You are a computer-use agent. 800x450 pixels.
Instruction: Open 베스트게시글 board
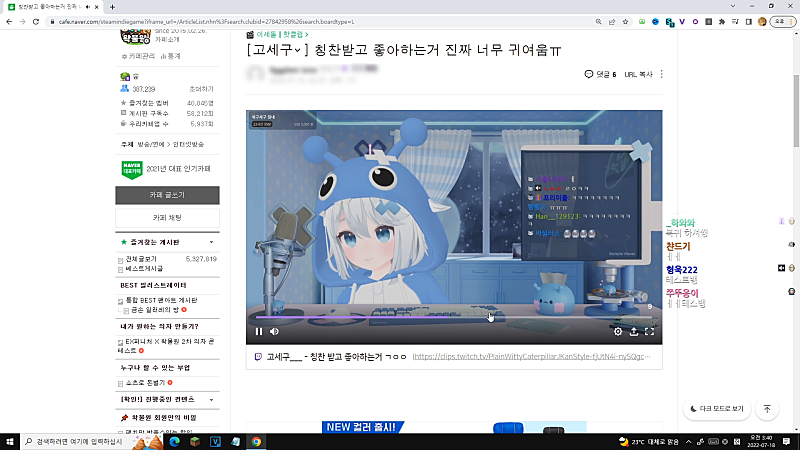(144, 268)
